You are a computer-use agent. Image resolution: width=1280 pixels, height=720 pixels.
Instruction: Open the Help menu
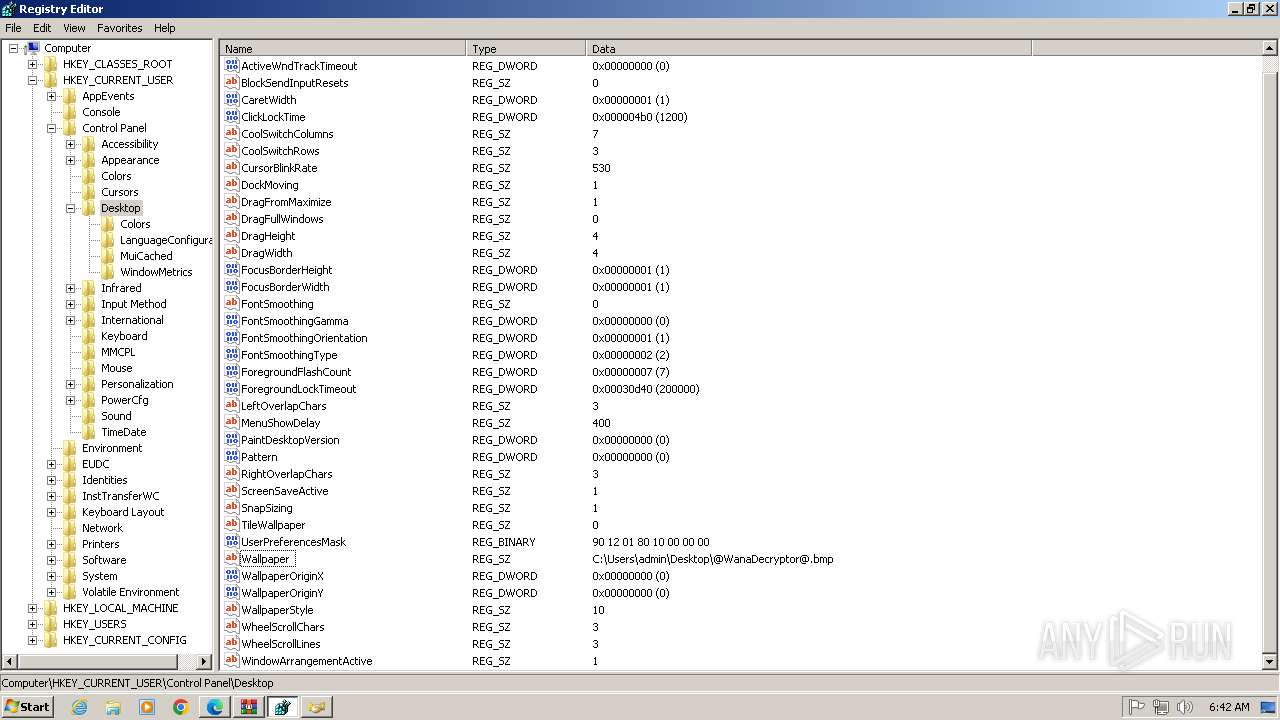165,28
